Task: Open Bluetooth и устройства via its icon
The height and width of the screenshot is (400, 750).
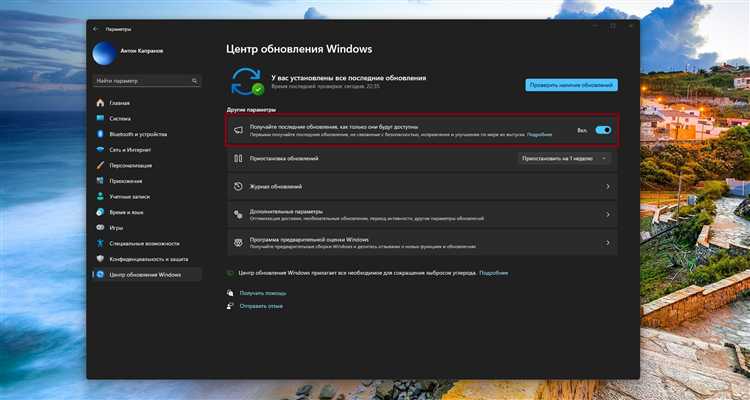Action: coord(100,134)
